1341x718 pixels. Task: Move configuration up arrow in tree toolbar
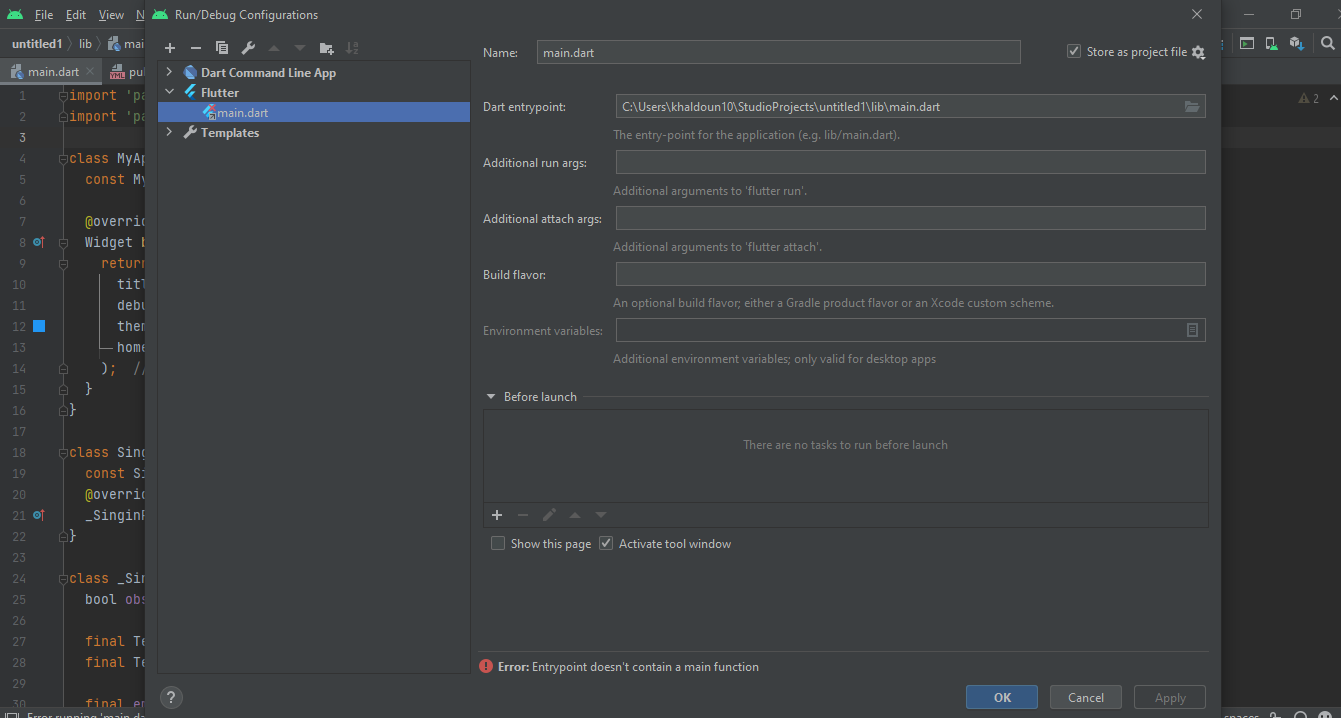(274, 48)
